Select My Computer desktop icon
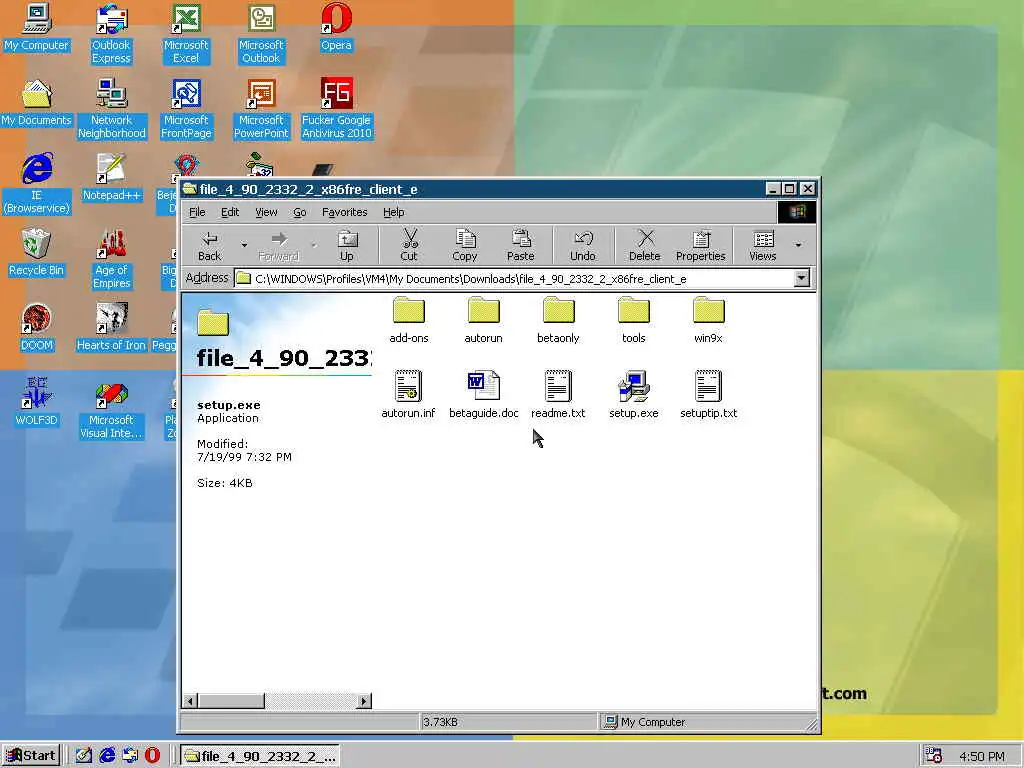1024x768 pixels. coord(37,28)
